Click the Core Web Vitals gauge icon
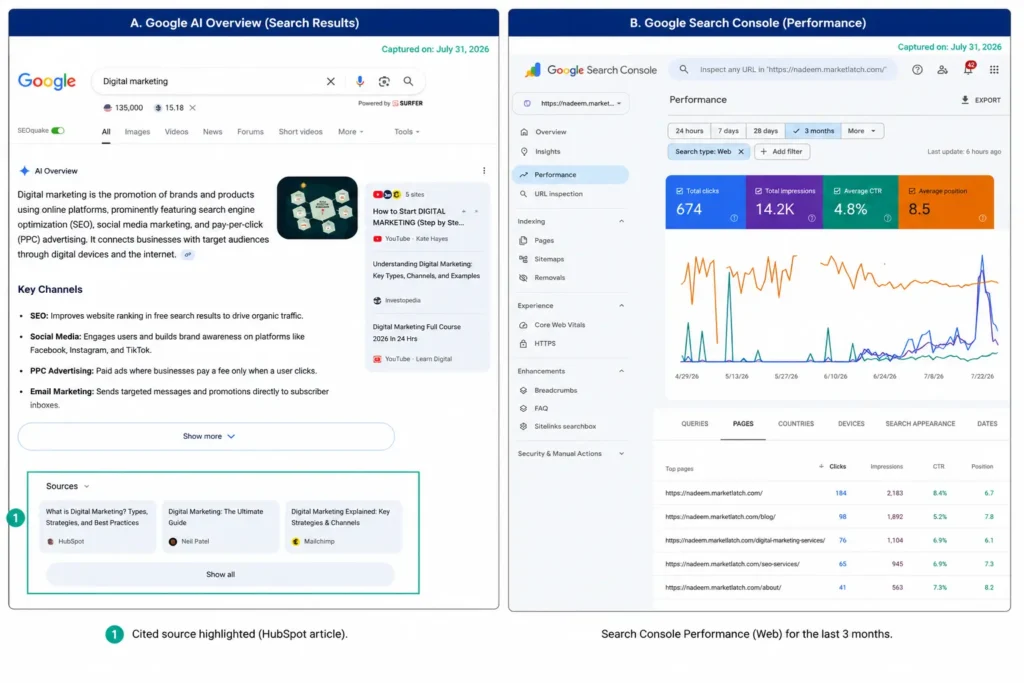 click(x=523, y=325)
